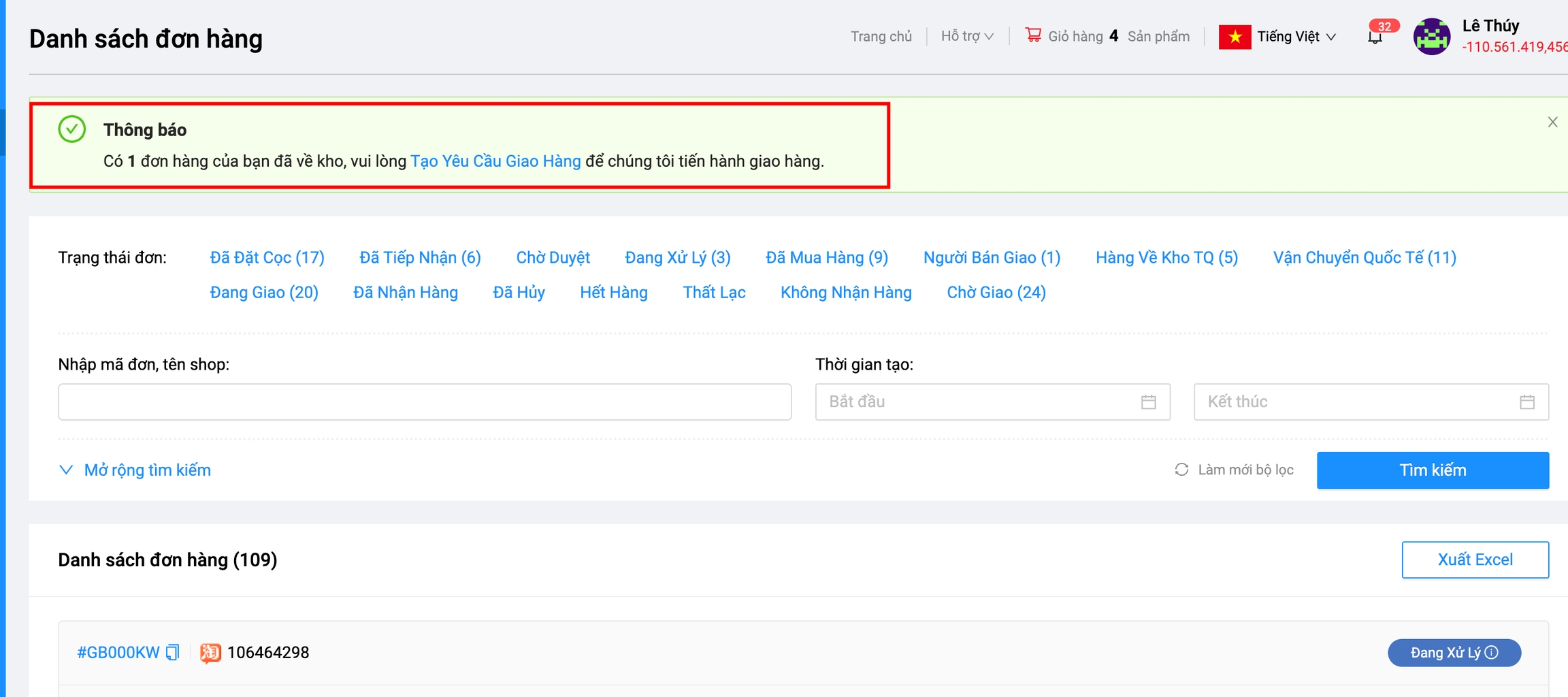
Task: Focus the order code or shop name input
Action: tap(425, 402)
